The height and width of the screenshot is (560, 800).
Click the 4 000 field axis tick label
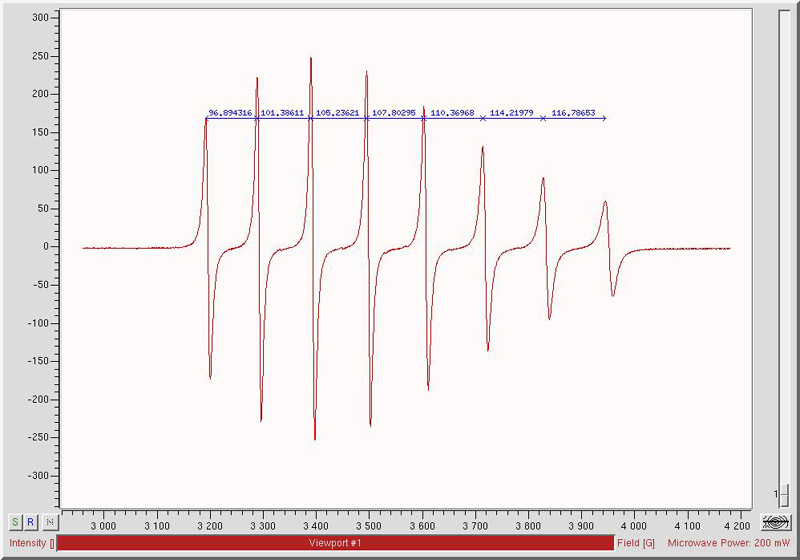(x=634, y=526)
